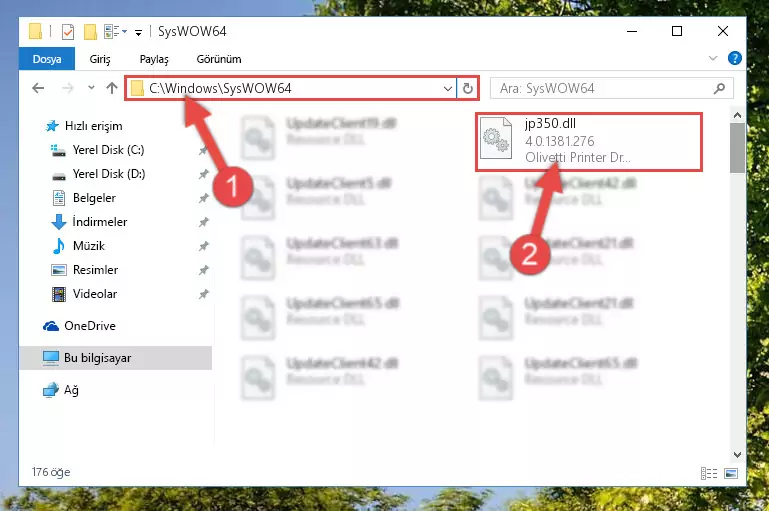Click the address bar path C:\Windows\SysWOW64
The width and height of the screenshot is (769, 511).
220,88
